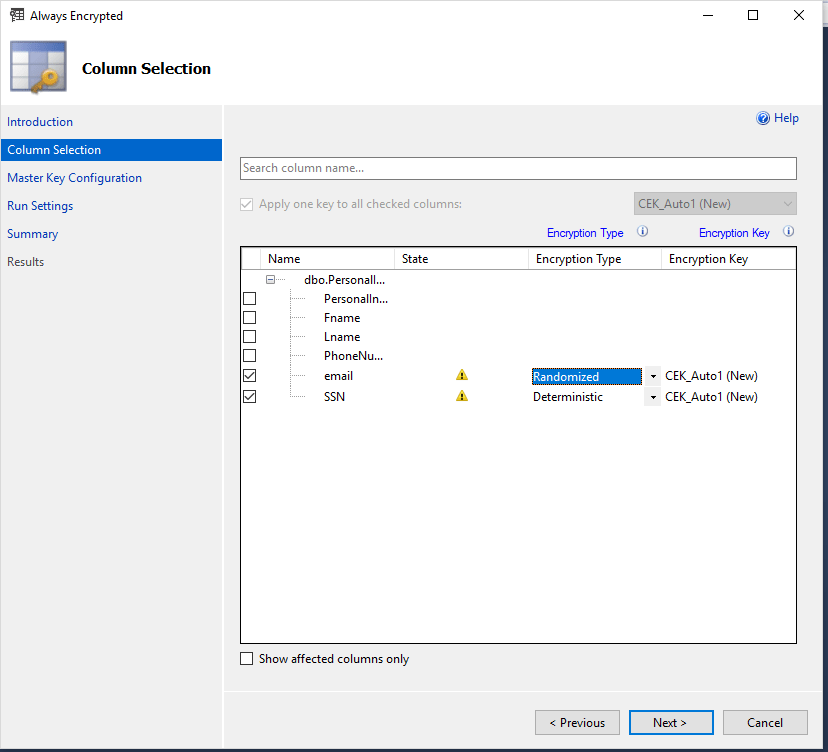Click the Always Encrypted title bar icon

click(17, 15)
